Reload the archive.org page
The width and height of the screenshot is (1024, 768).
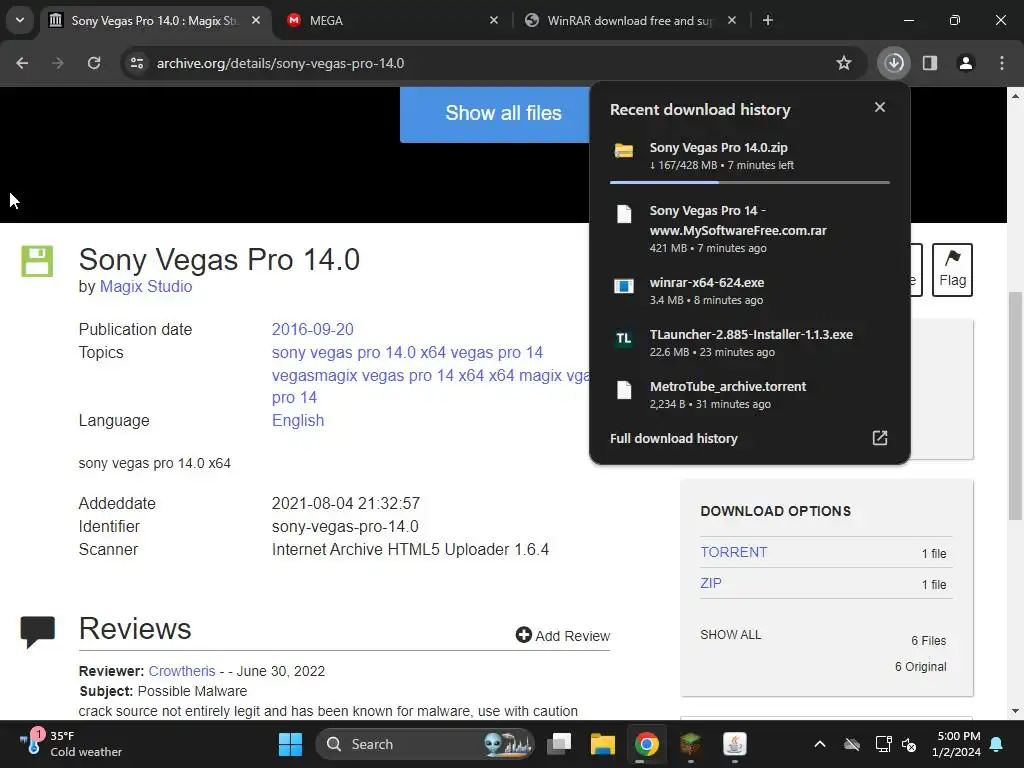click(94, 63)
